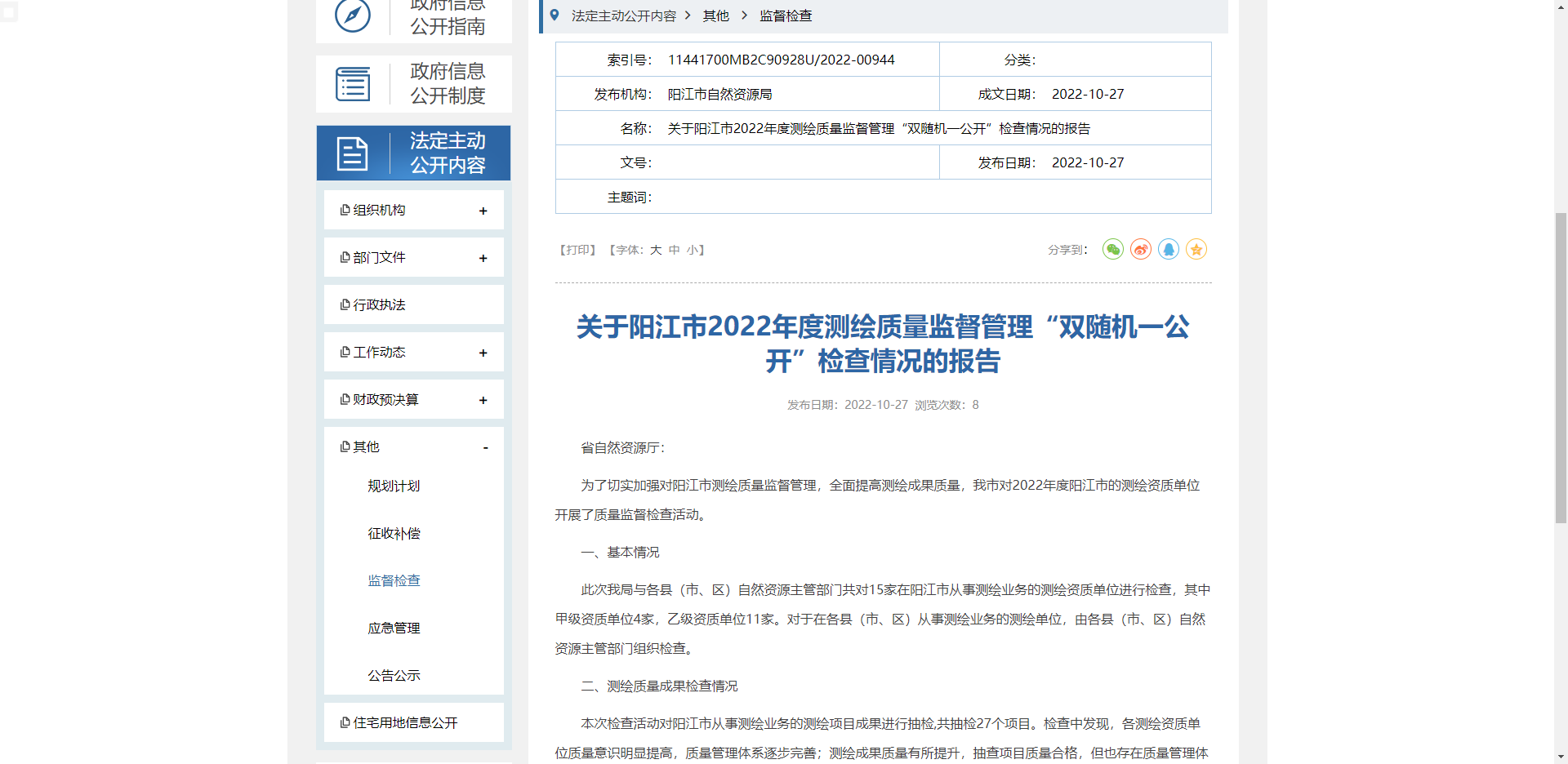Click the 政府信息公开制度 document icon
This screenshot has width=1568, height=764.
click(352, 83)
